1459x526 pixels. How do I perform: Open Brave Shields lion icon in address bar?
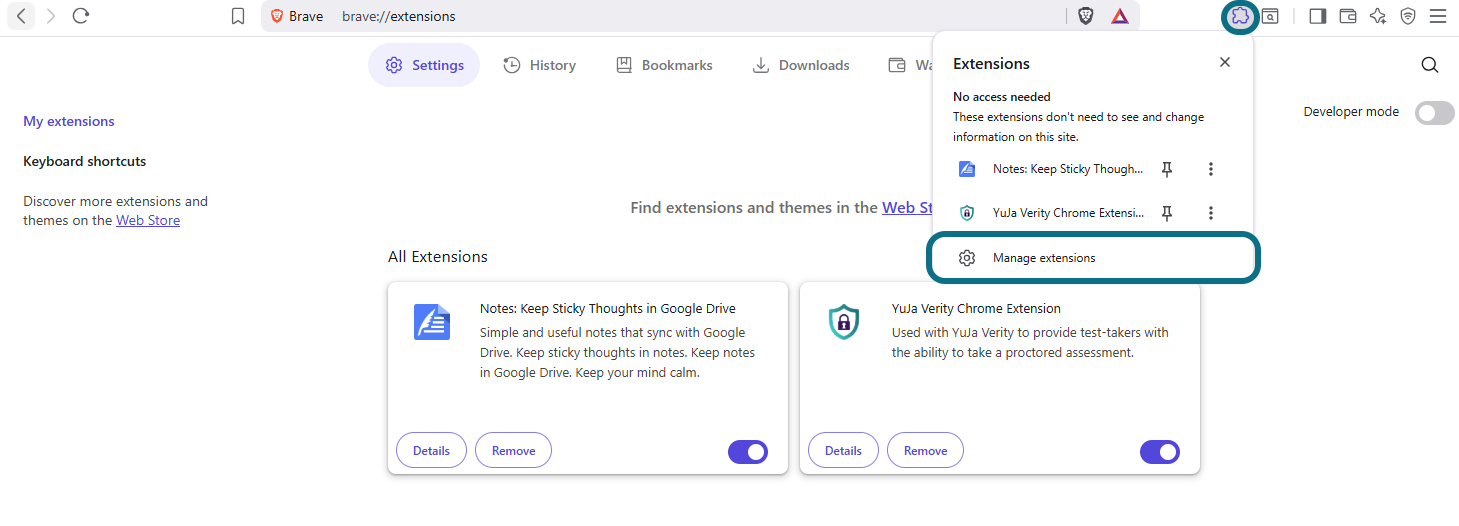[1086, 16]
